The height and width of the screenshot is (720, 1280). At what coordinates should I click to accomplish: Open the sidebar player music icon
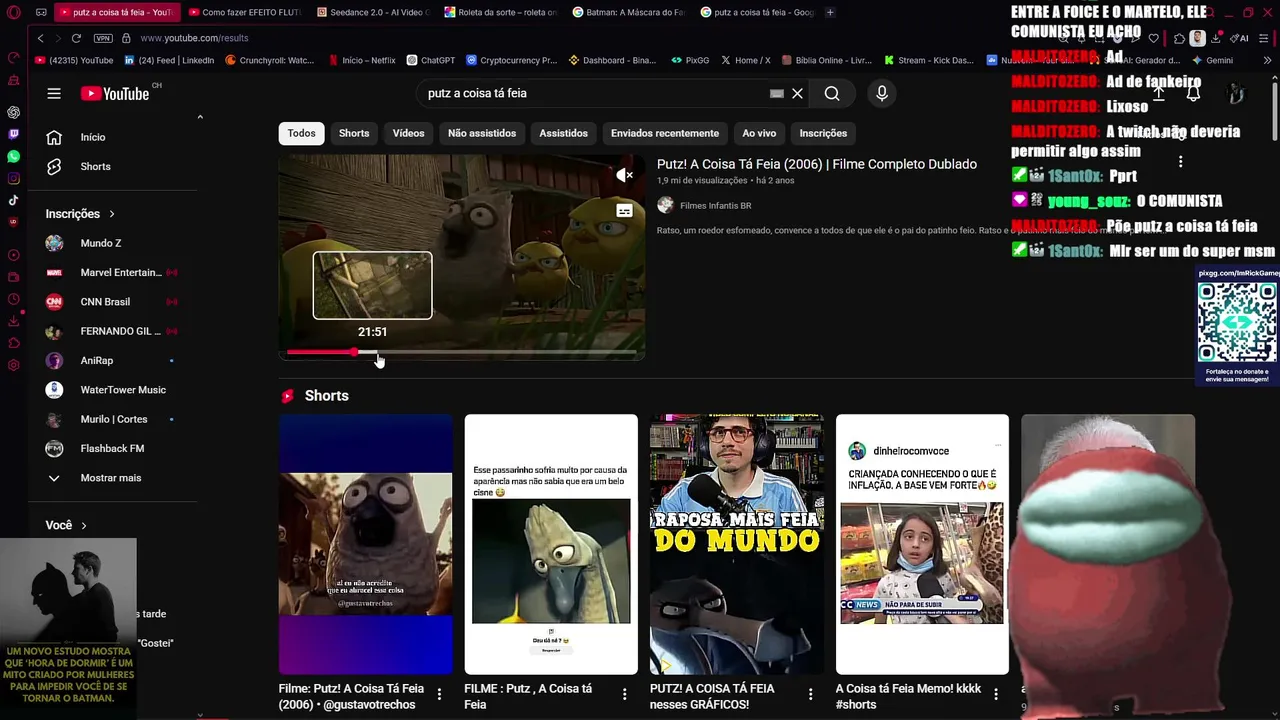click(13, 255)
